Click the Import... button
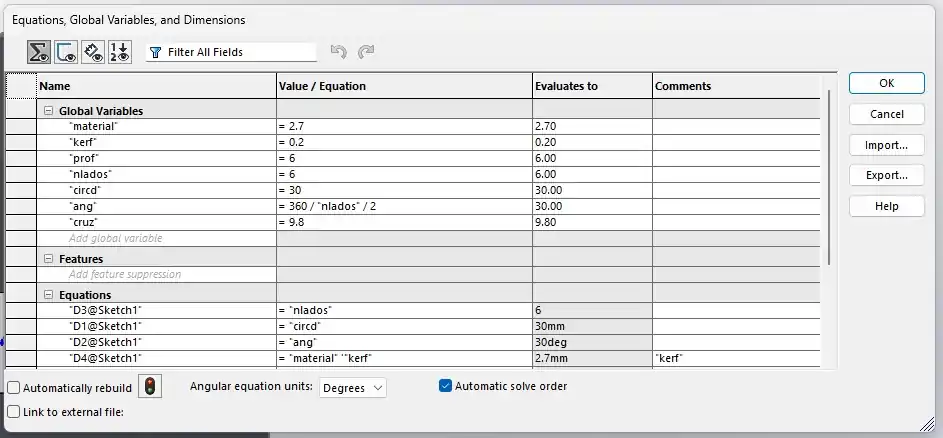 click(x=886, y=145)
